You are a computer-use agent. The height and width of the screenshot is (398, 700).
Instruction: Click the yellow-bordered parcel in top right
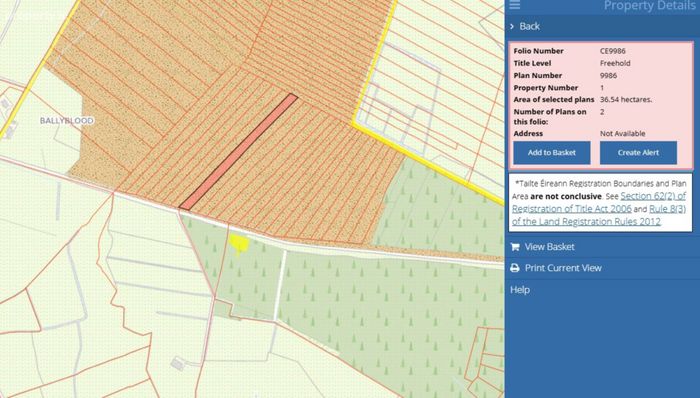(x=429, y=89)
